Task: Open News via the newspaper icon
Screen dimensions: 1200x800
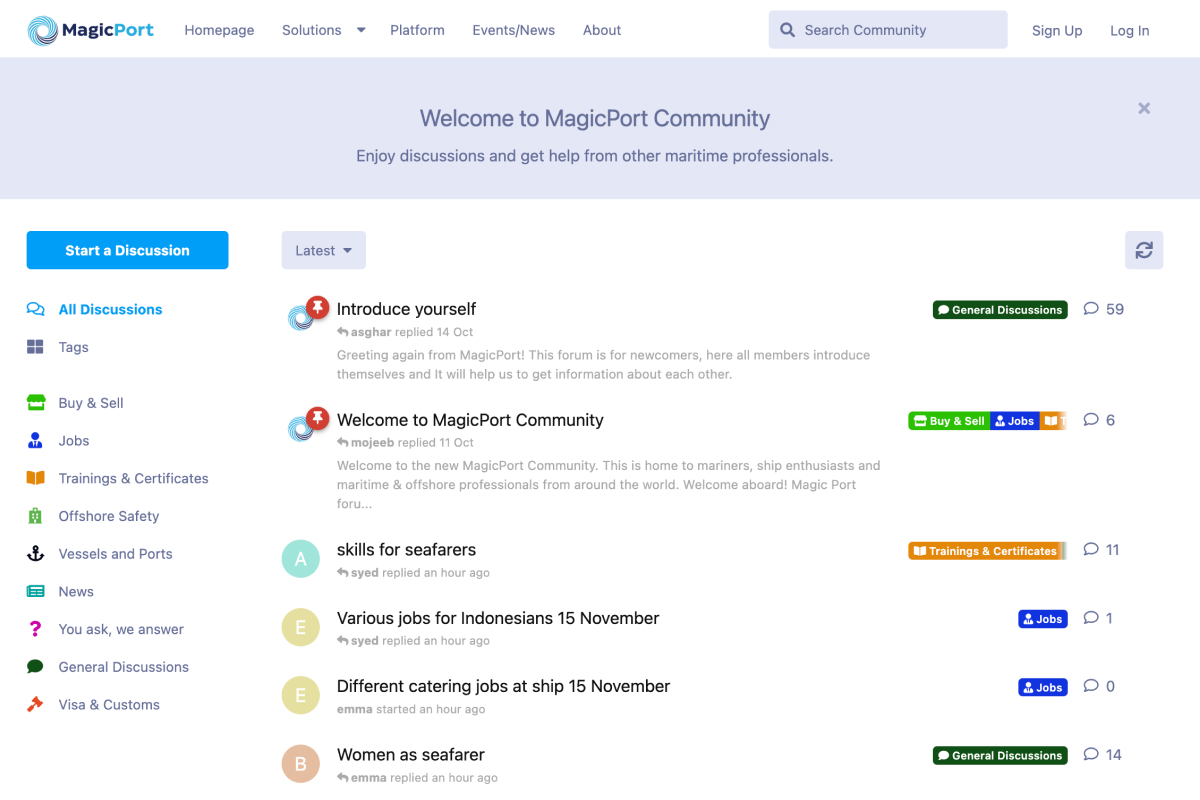Action: [36, 591]
